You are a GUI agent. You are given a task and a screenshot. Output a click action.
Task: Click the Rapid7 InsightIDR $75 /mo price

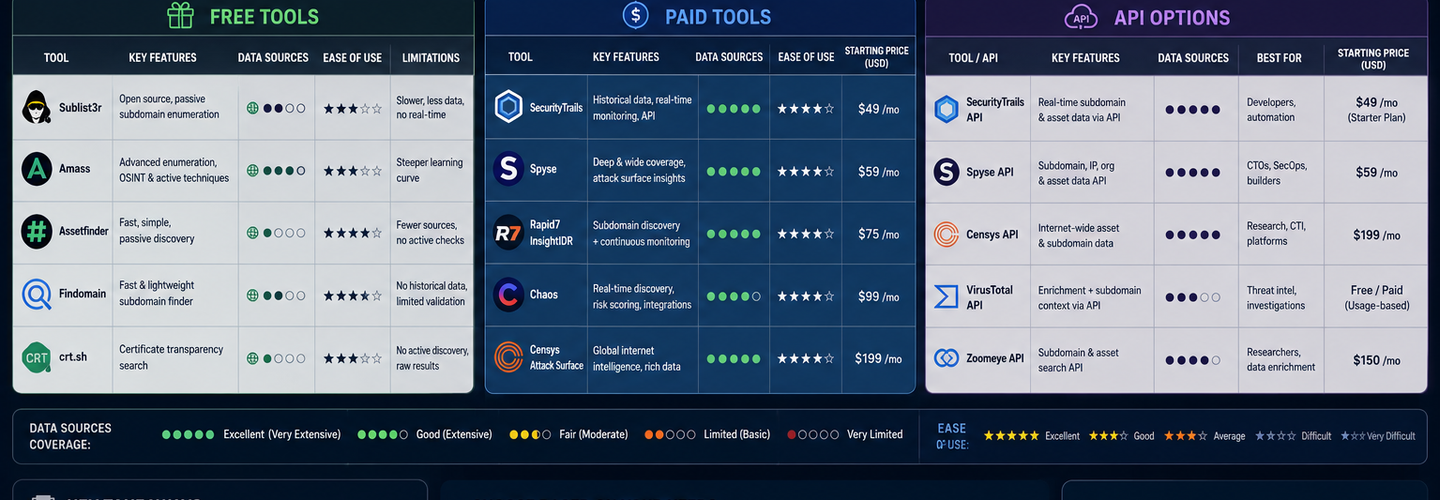[878, 234]
